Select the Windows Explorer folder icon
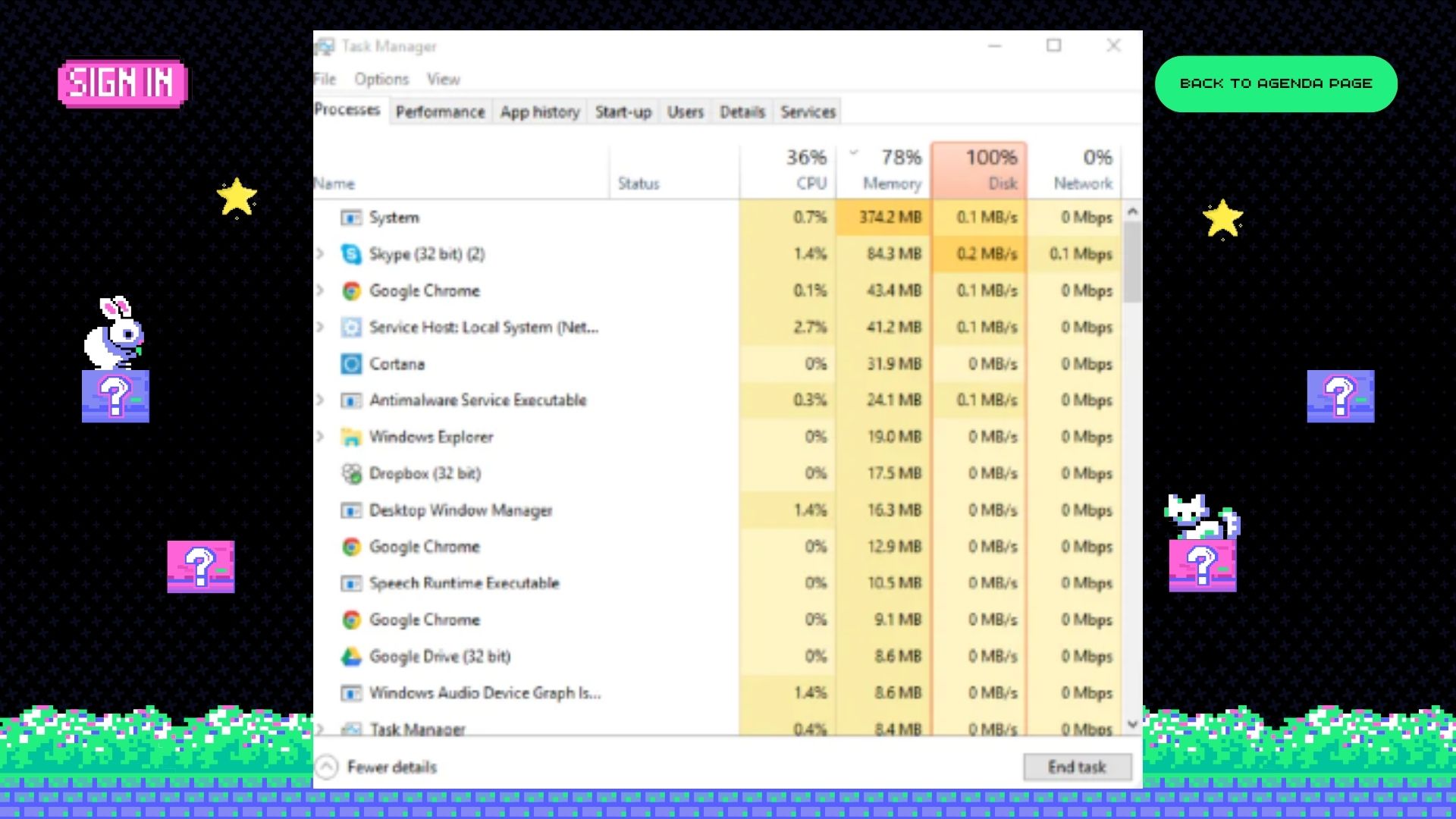This screenshot has width=1456, height=819. point(350,437)
